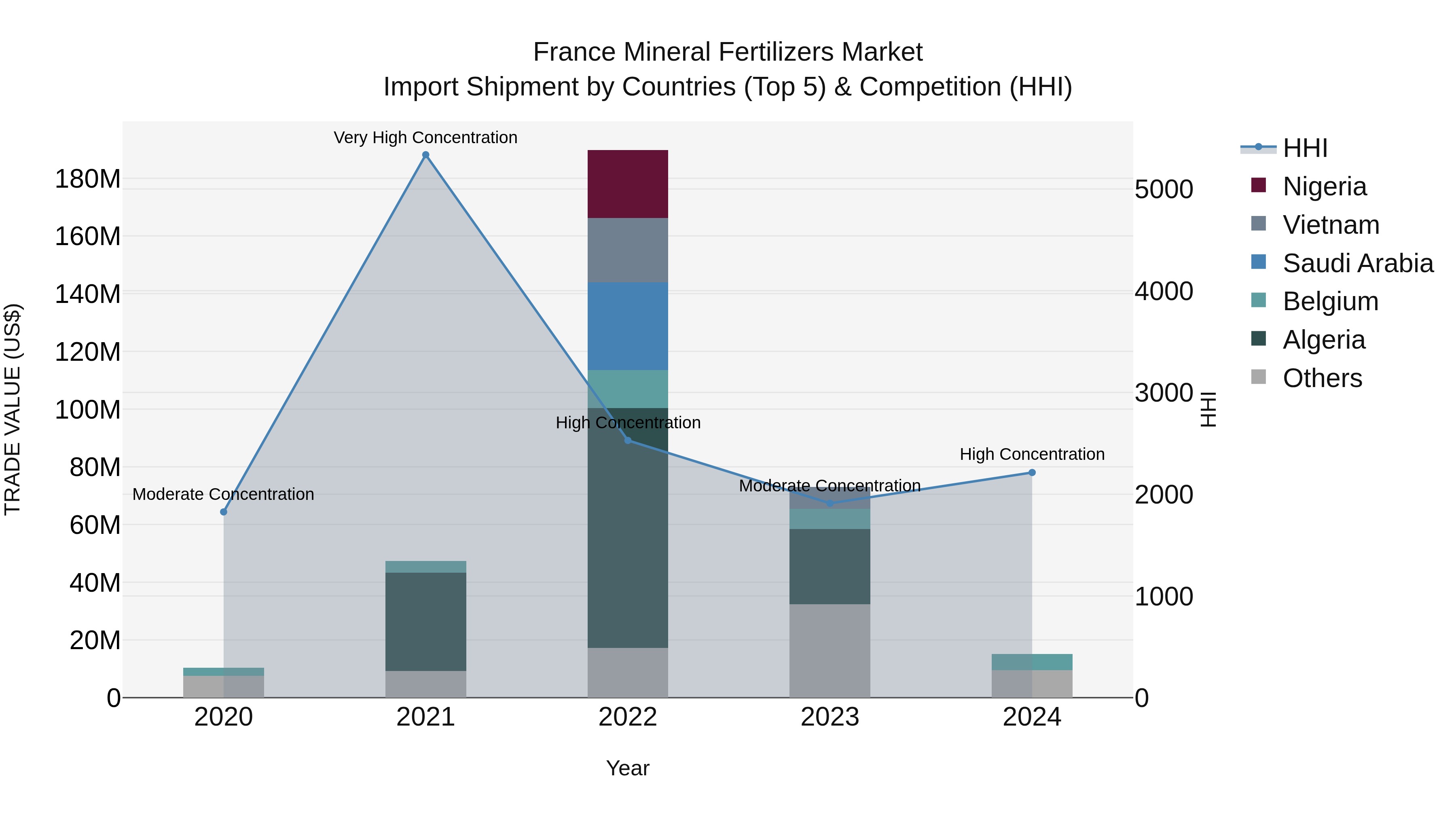Click the Saudi Arabia segment of the 2022 bar
Image resolution: width=1456 pixels, height=819 pixels.
pos(627,326)
